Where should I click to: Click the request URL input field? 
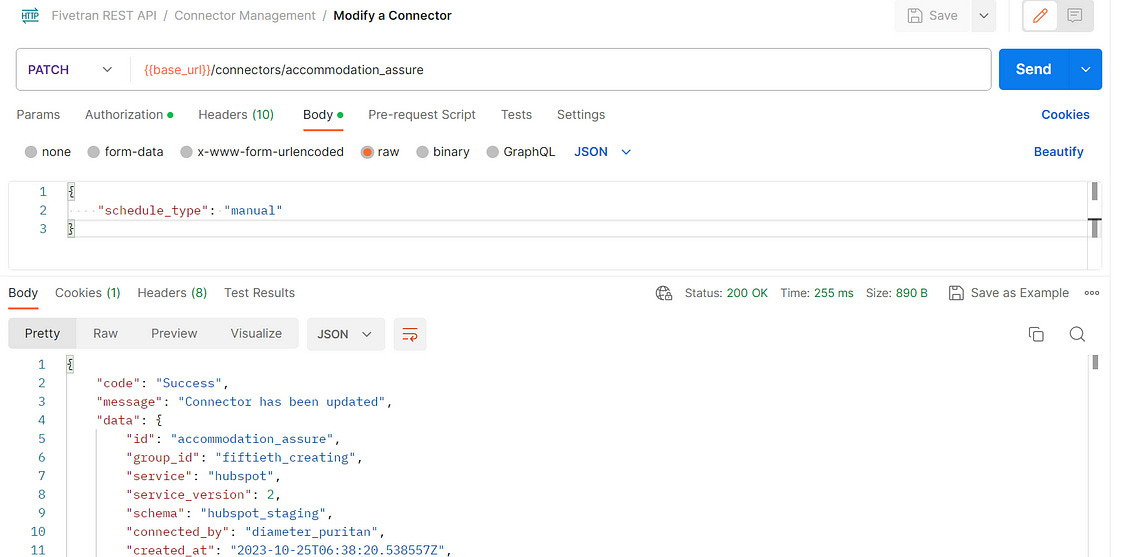560,70
